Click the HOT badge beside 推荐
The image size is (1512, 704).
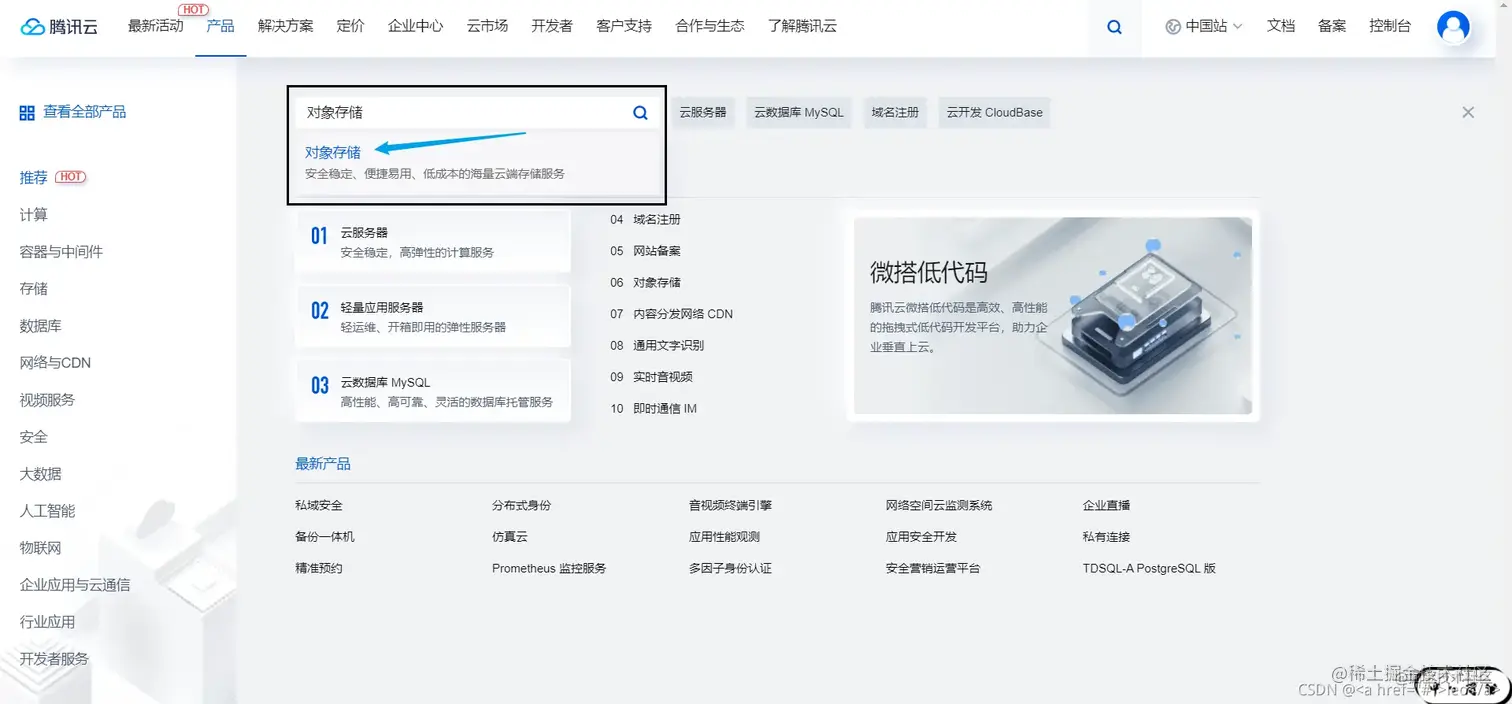point(70,176)
